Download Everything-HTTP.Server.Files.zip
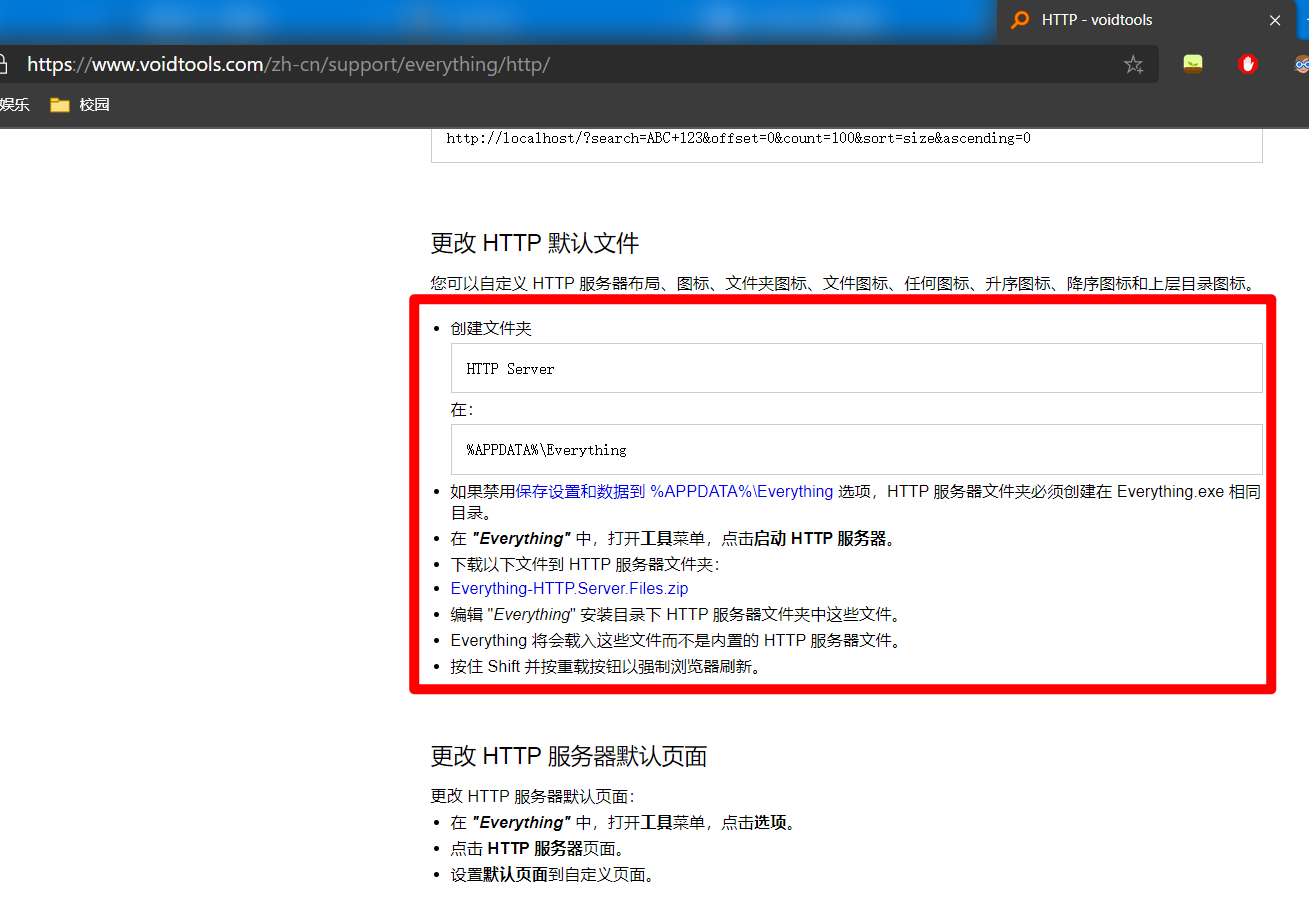 569,588
